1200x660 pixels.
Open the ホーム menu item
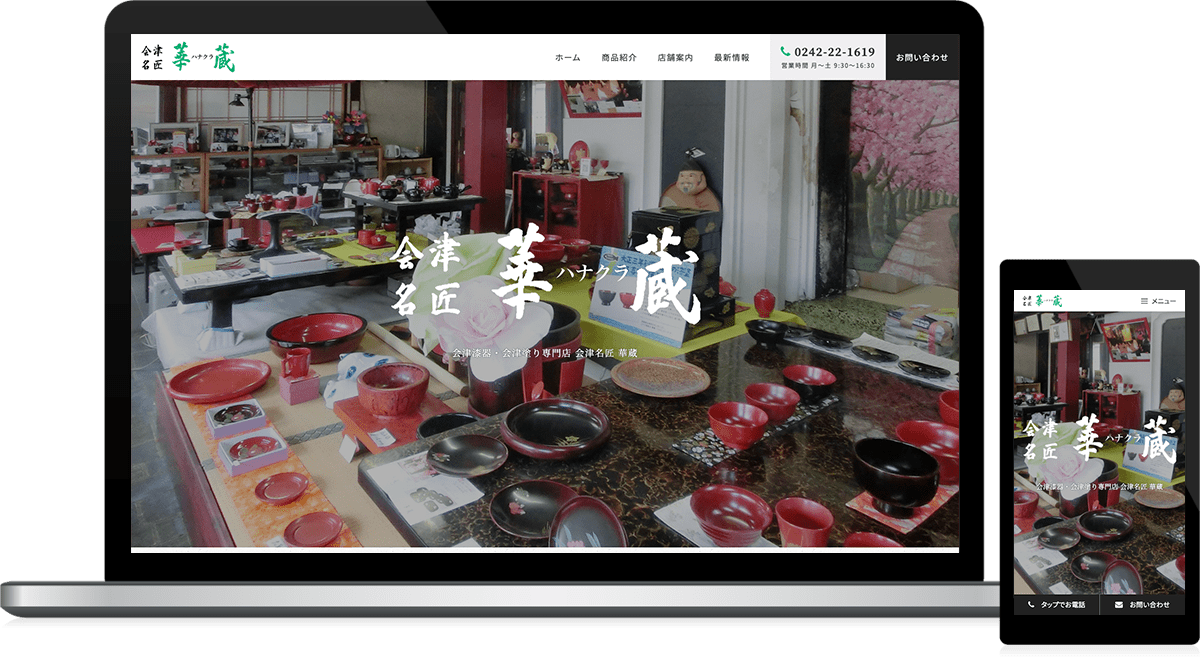tap(567, 58)
